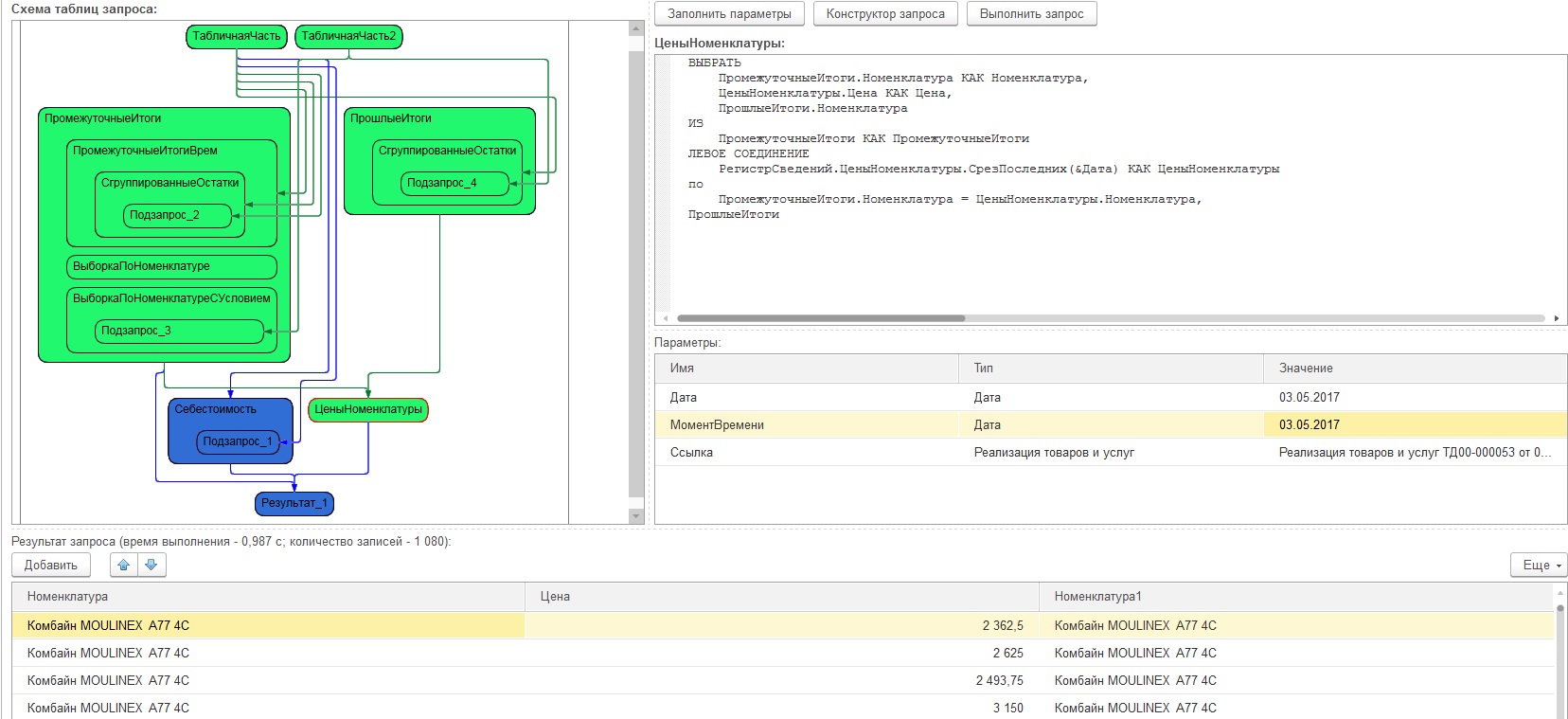The height and width of the screenshot is (719, 1568).
Task: Select МоментВремени parameter name cell
Action: click(x=807, y=425)
